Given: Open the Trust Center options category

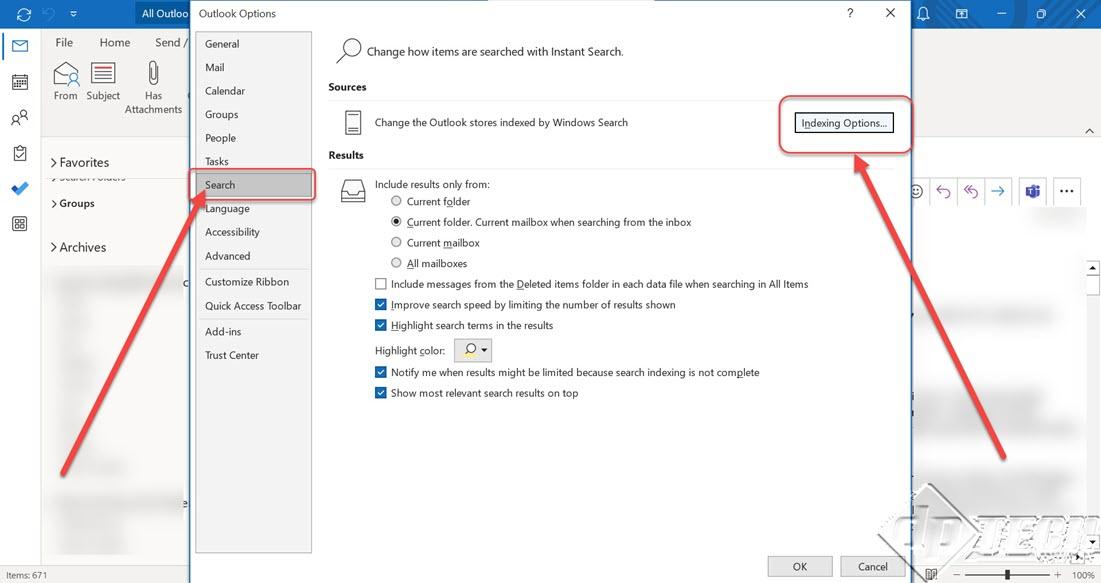Looking at the screenshot, I should [253, 355].
